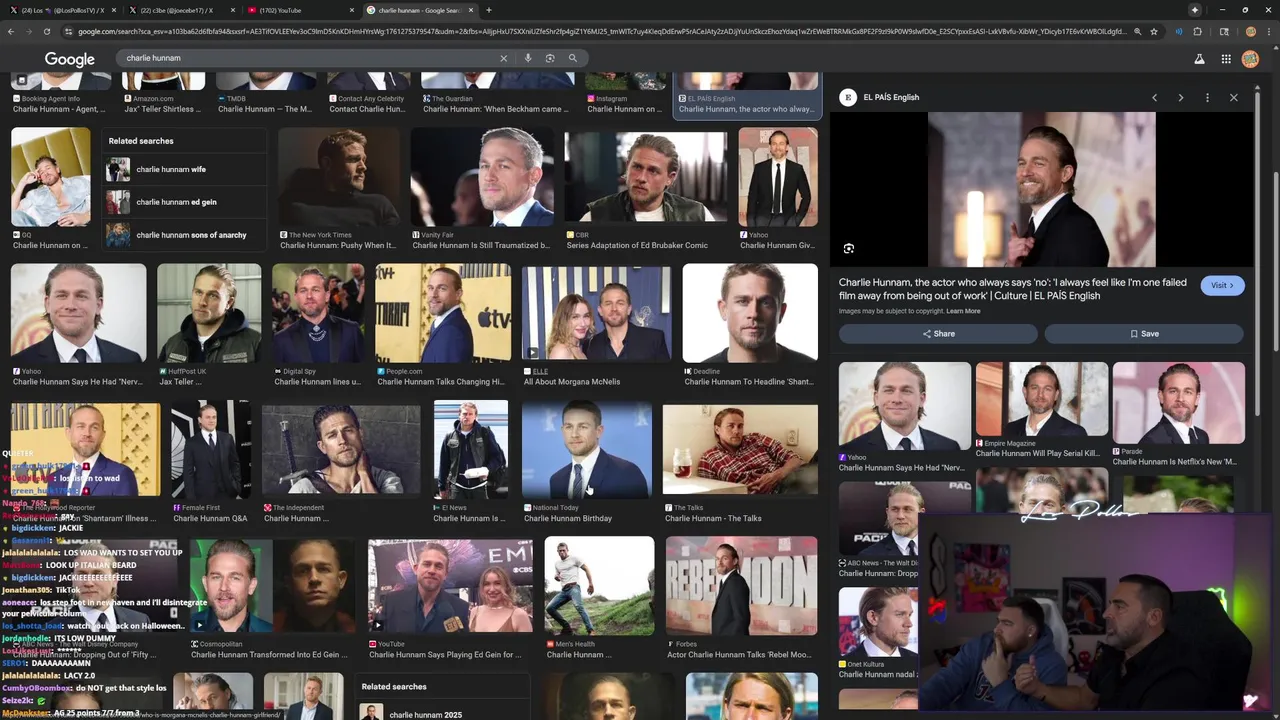Viewport: 1280px width, 720px height.
Task: Open ELLE All About Morgana McNelis thumbnail
Action: (596, 313)
